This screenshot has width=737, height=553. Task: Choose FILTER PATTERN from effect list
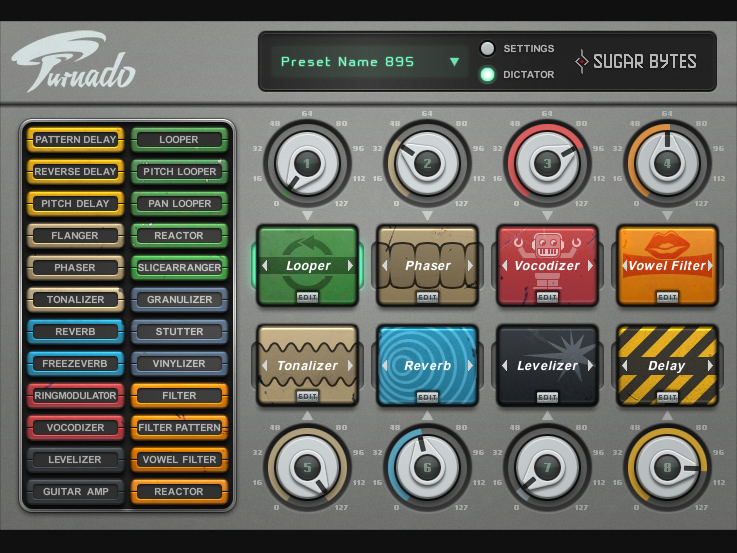click(x=179, y=427)
